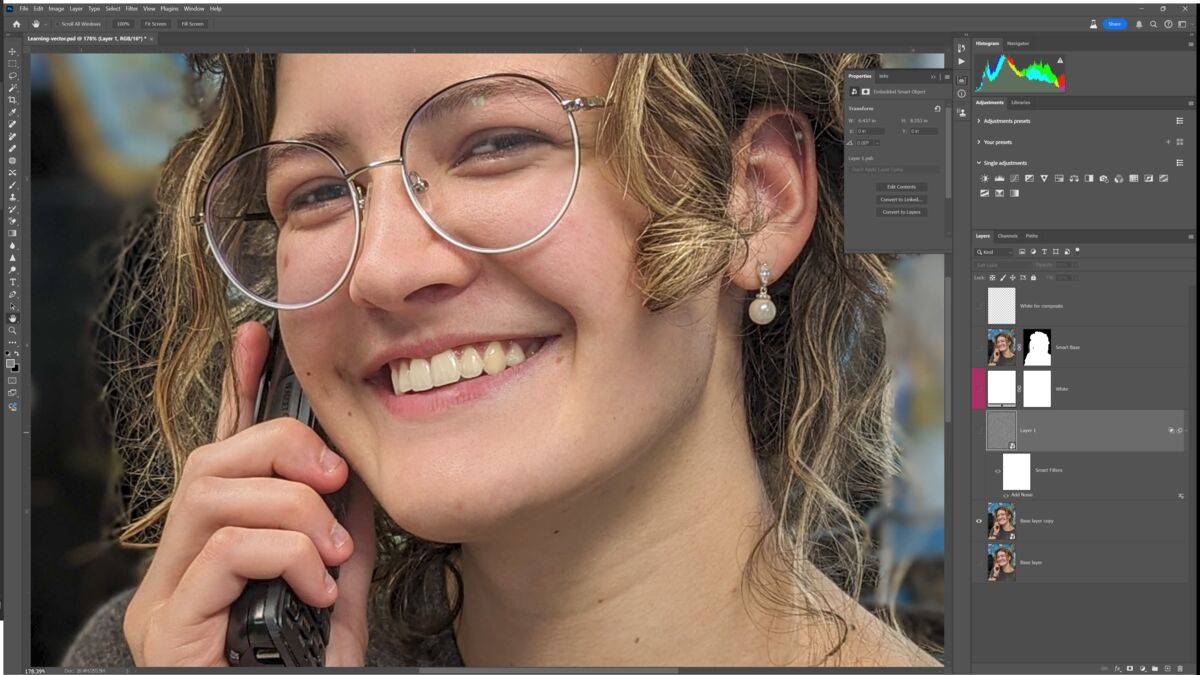Add a Levels adjustment from single adjustments

[999, 179]
